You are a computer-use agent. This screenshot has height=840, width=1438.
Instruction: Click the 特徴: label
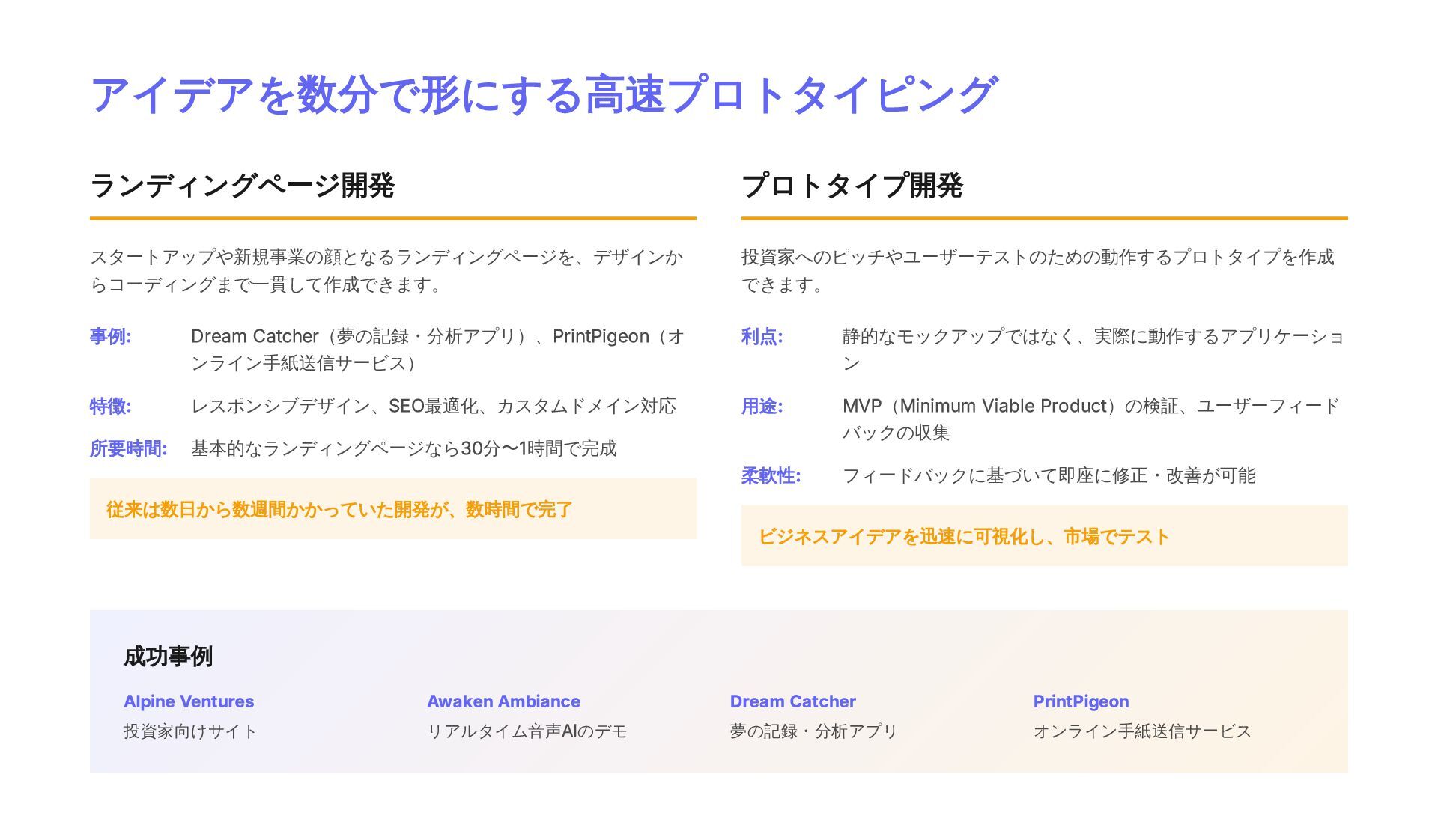pyautogui.click(x=111, y=407)
